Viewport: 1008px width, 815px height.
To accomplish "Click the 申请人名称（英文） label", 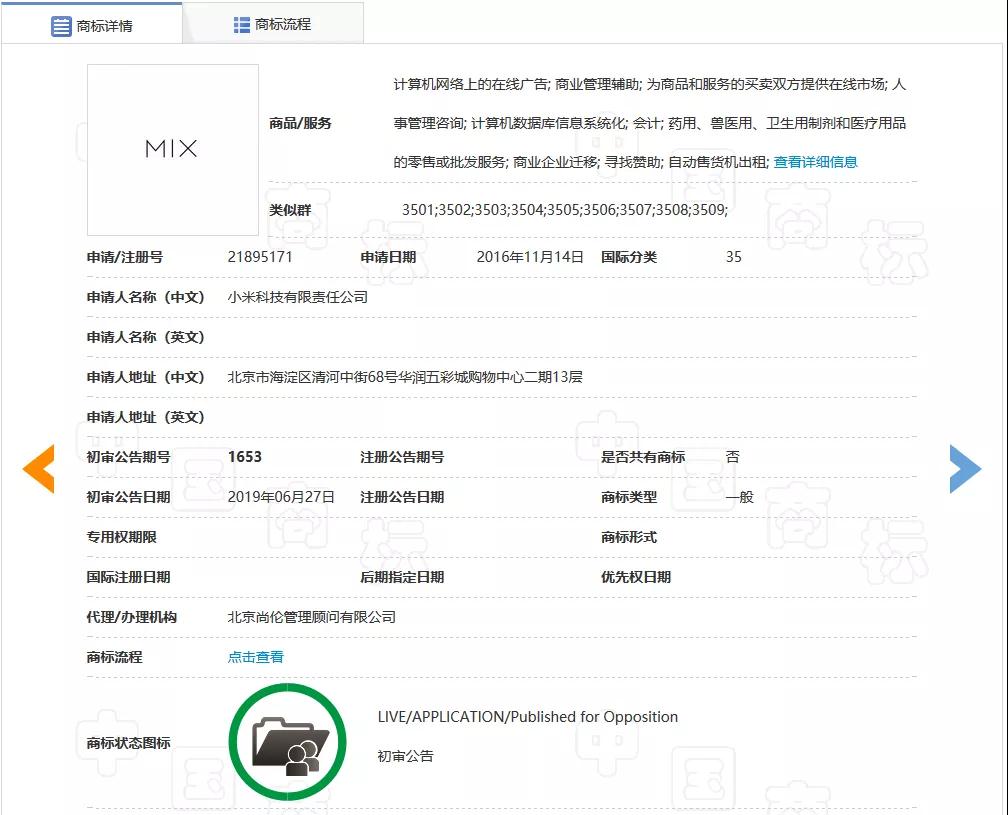I will (145, 337).
